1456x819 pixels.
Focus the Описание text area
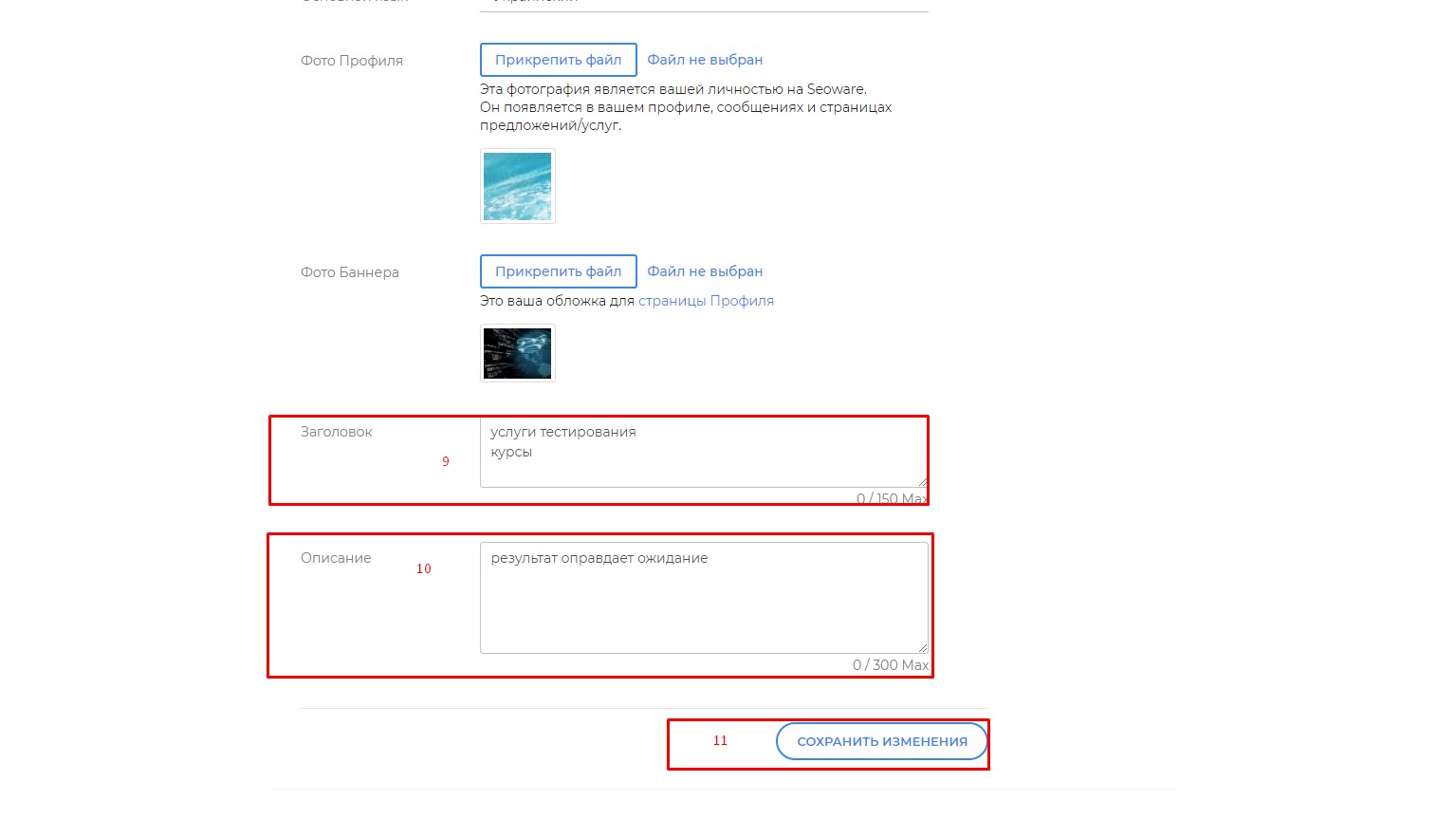(702, 598)
